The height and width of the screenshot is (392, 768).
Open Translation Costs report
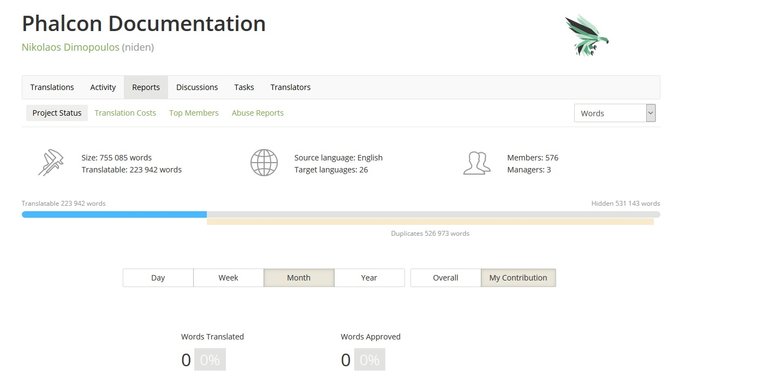125,113
